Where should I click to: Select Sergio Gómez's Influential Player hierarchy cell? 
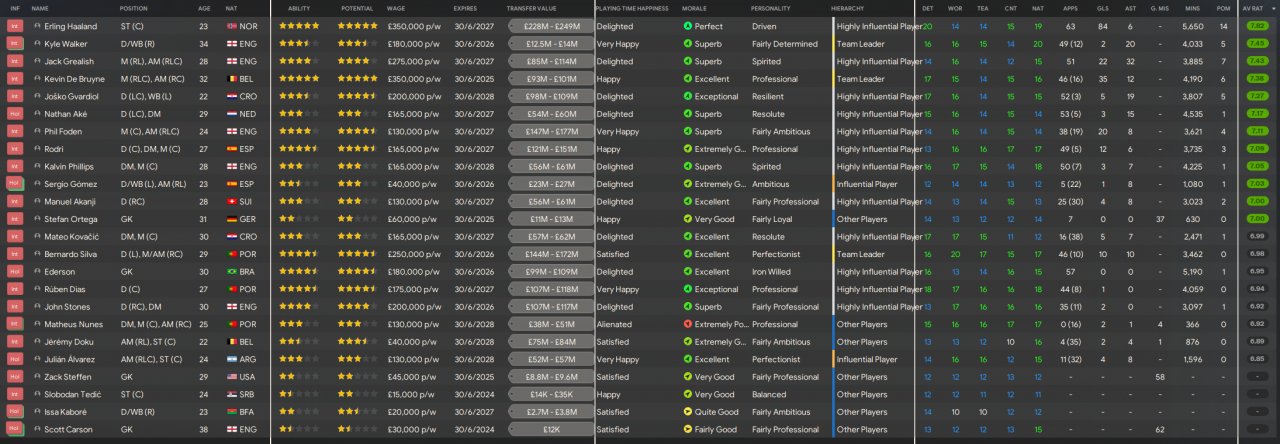[867, 184]
